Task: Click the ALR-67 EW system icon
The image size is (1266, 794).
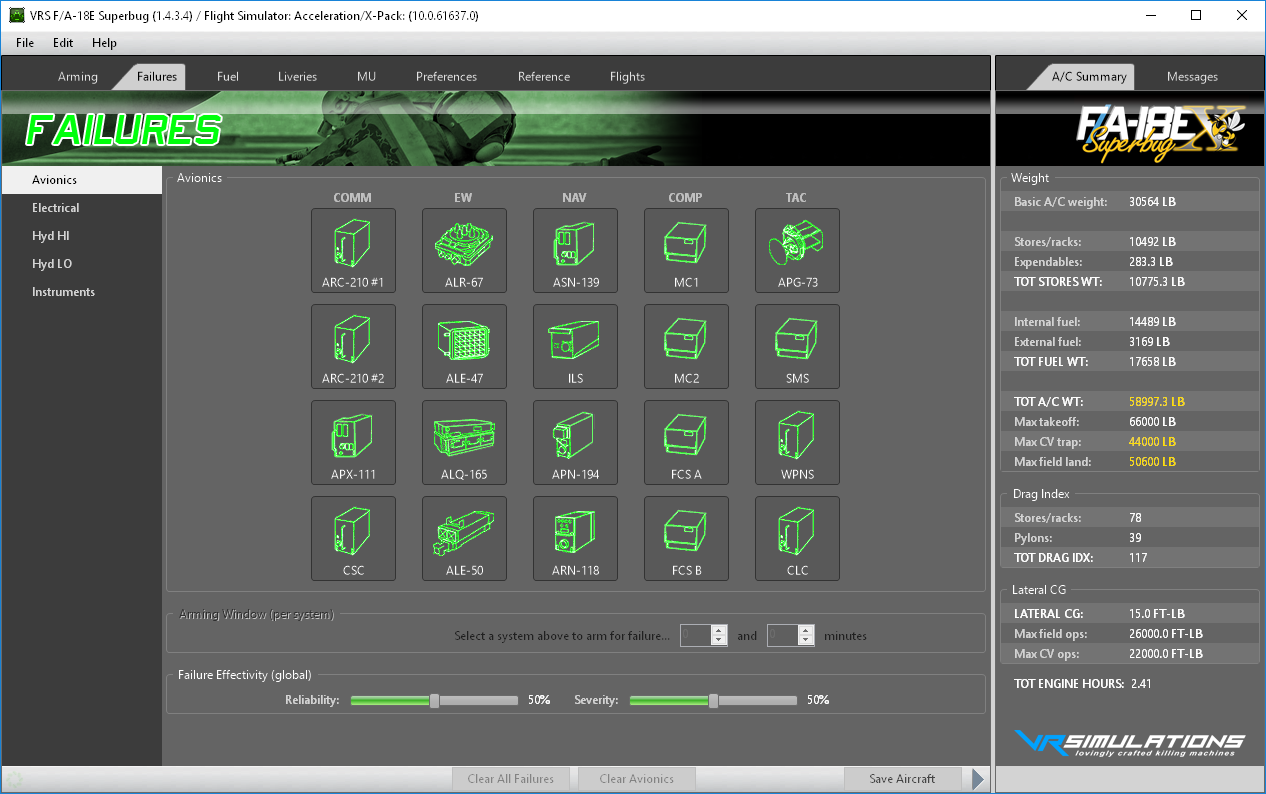Action: click(464, 250)
